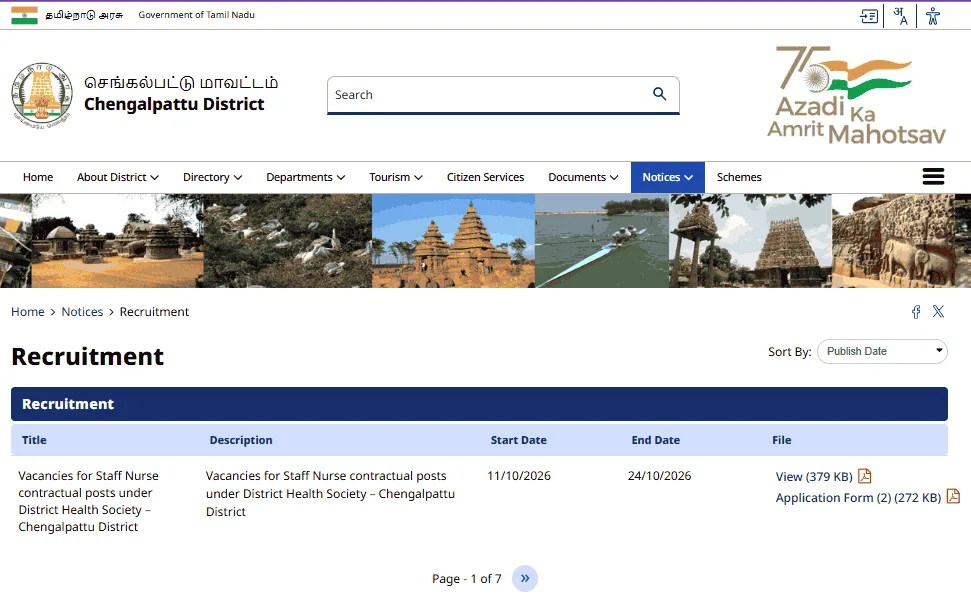
Task: Click end date cell 24/10/2026
Action: click(659, 476)
